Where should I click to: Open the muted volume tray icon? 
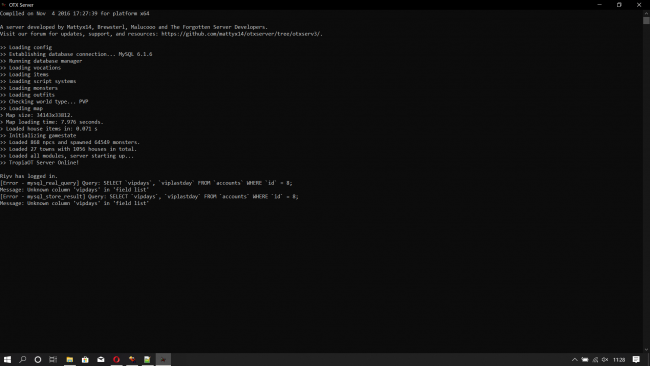point(605,359)
